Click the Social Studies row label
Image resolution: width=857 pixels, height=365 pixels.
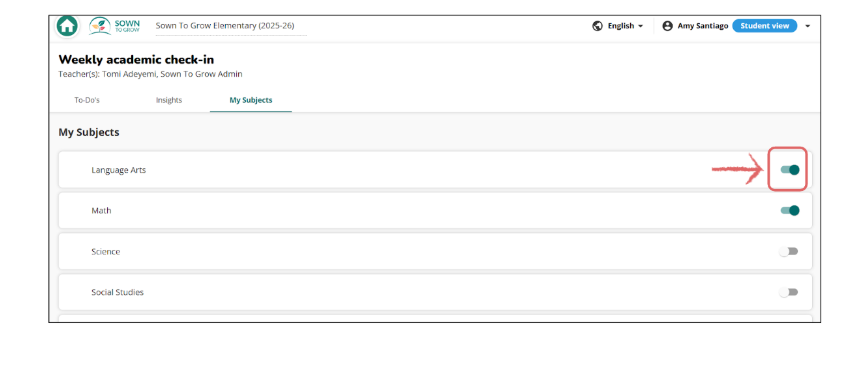coord(118,292)
